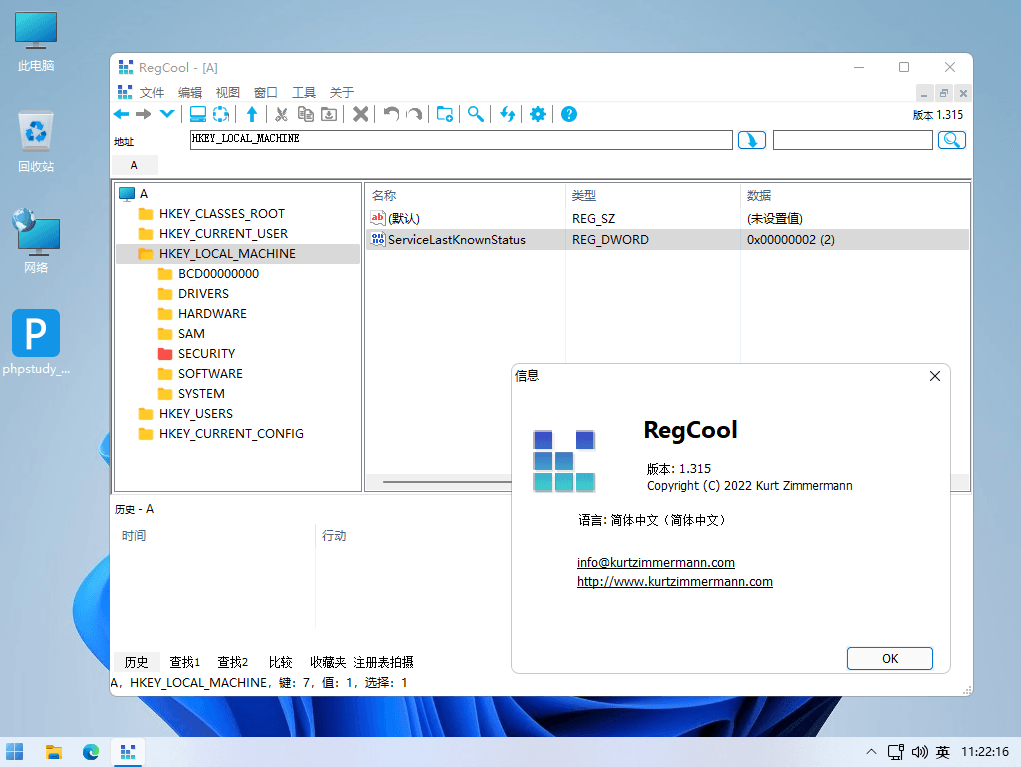Select the DRIVERS key
This screenshot has width=1021, height=767.
click(203, 294)
